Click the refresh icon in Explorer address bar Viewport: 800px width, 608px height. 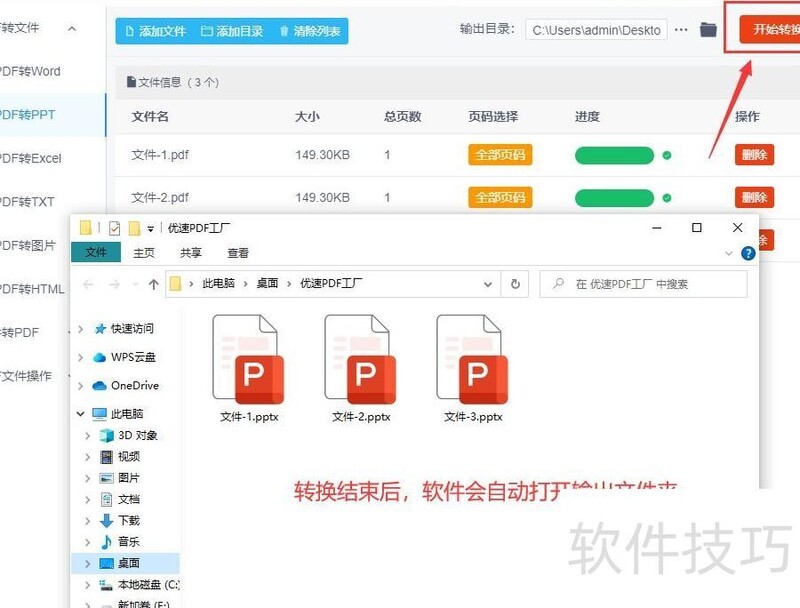tap(515, 284)
